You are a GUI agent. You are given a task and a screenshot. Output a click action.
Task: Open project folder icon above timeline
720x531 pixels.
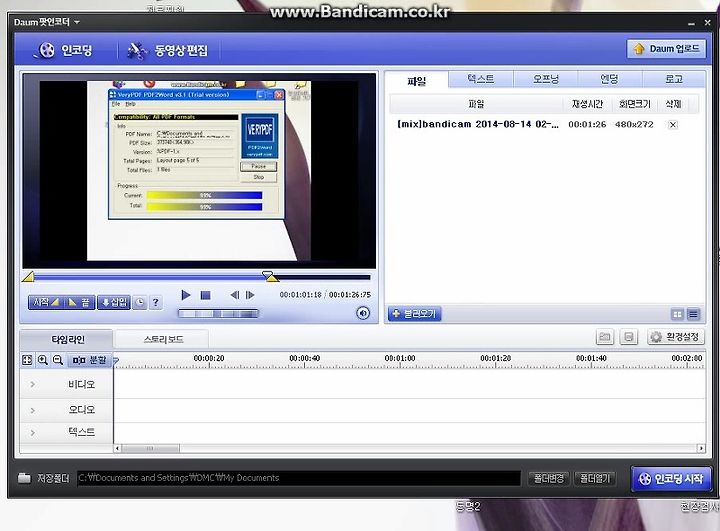[605, 337]
